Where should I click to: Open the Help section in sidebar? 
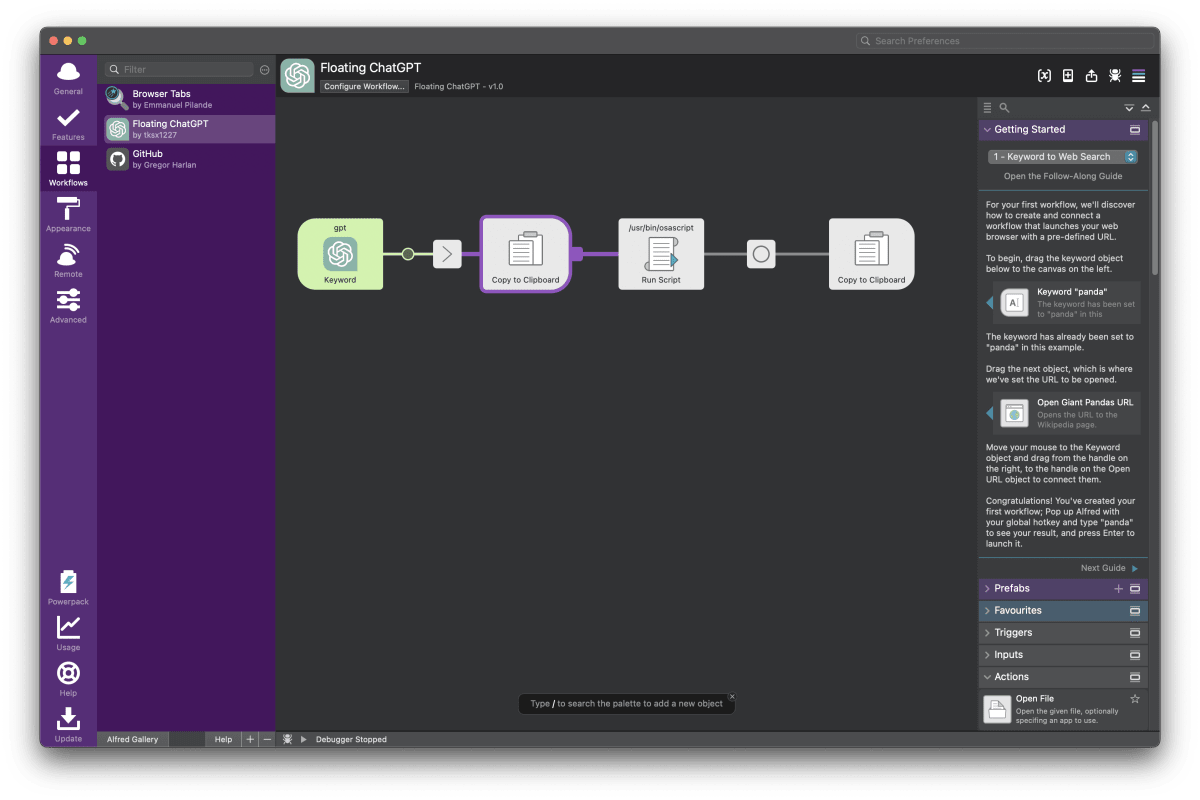tap(68, 679)
